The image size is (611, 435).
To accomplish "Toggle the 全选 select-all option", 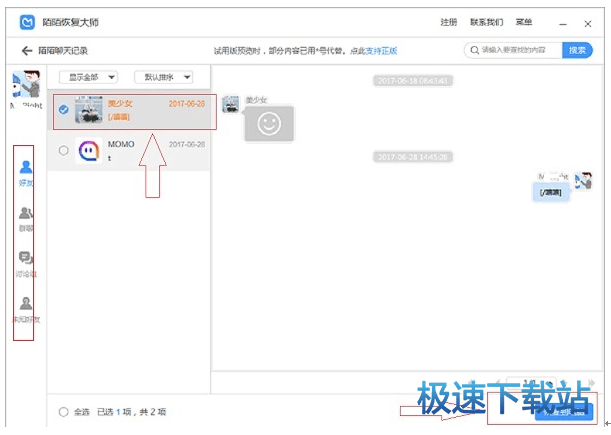I will pyautogui.click(x=64, y=412).
